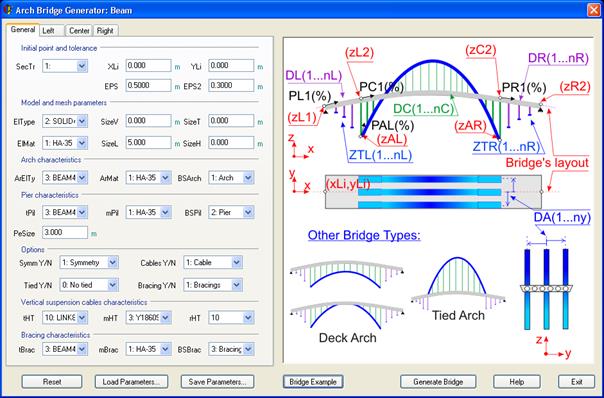The height and width of the screenshot is (398, 604).
Task: Click the SizeH input field
Action: click(231, 143)
